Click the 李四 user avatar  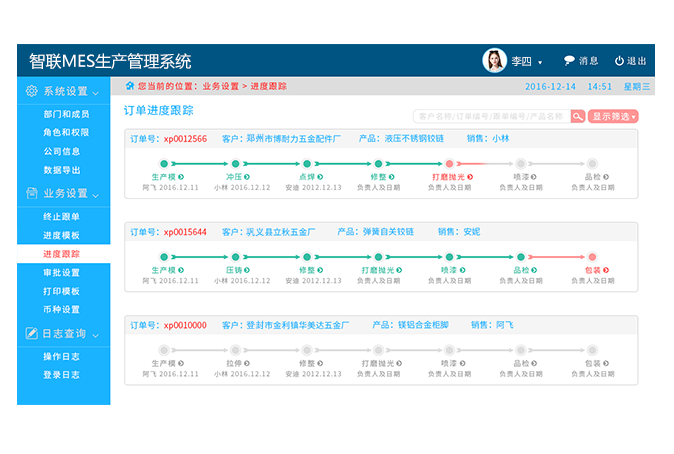click(x=494, y=61)
